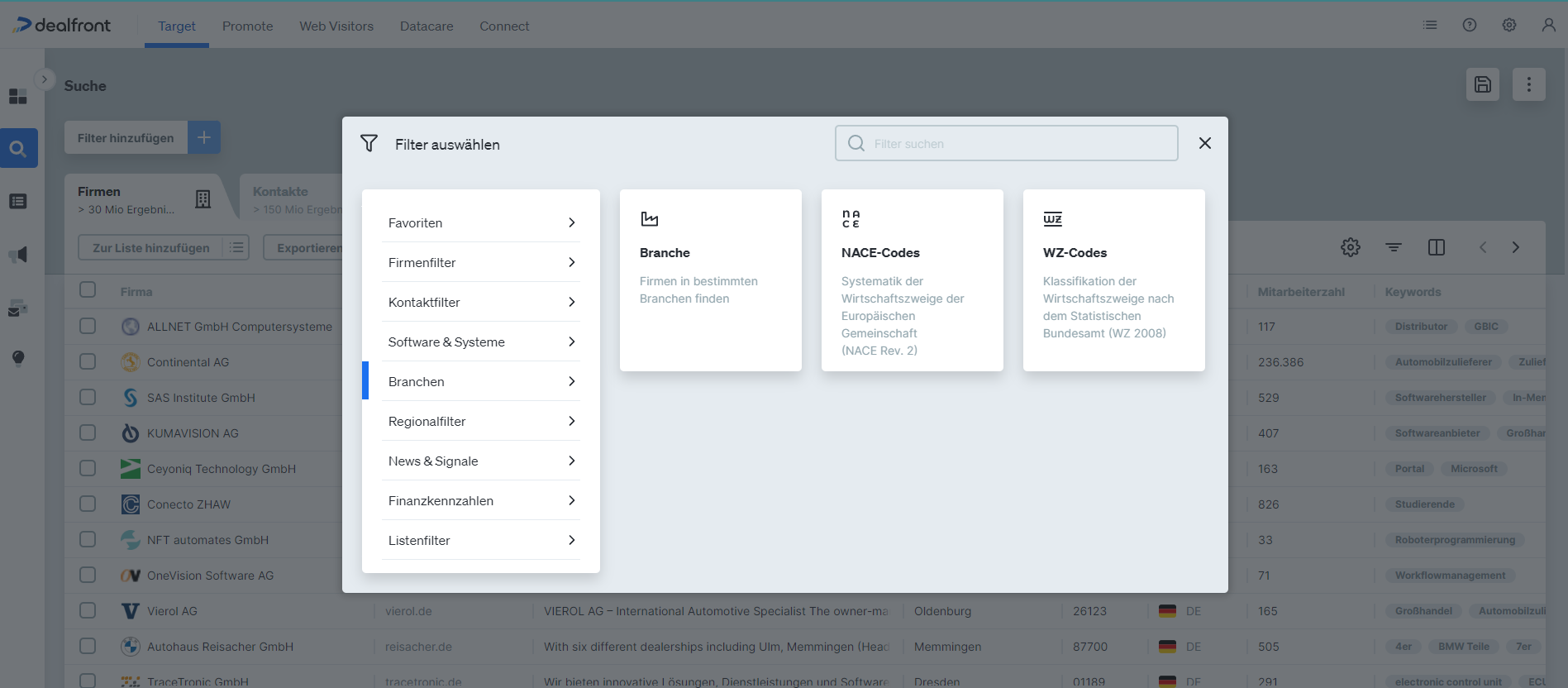Toggle the select-all checkbox beside Firma

click(88, 289)
